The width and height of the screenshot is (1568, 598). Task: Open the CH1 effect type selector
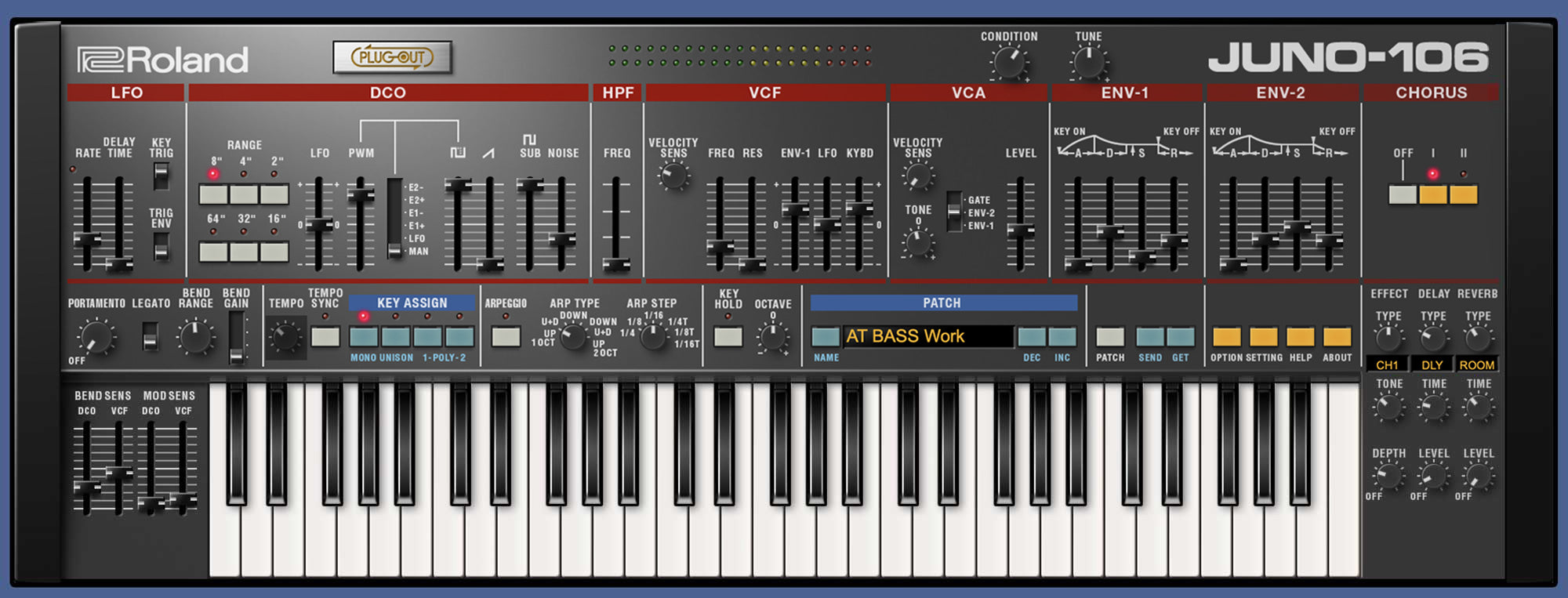coord(1387,365)
